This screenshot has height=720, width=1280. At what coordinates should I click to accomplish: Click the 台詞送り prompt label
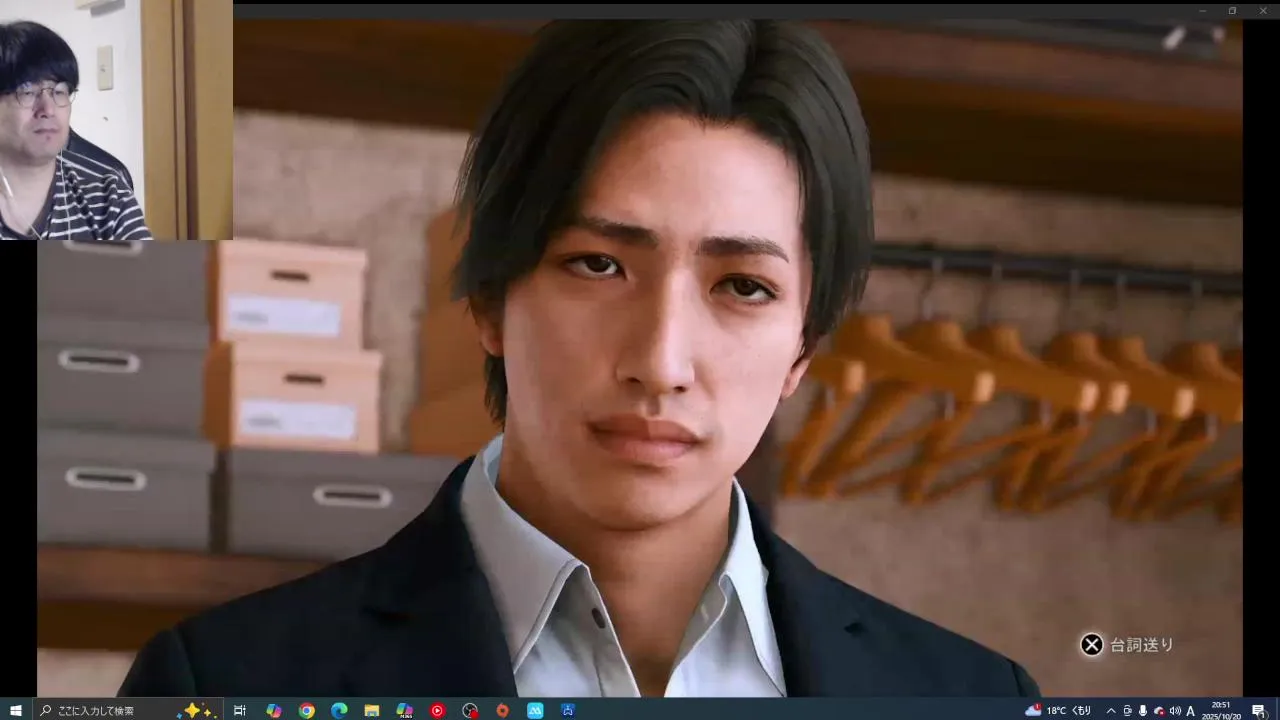[x=1142, y=645]
